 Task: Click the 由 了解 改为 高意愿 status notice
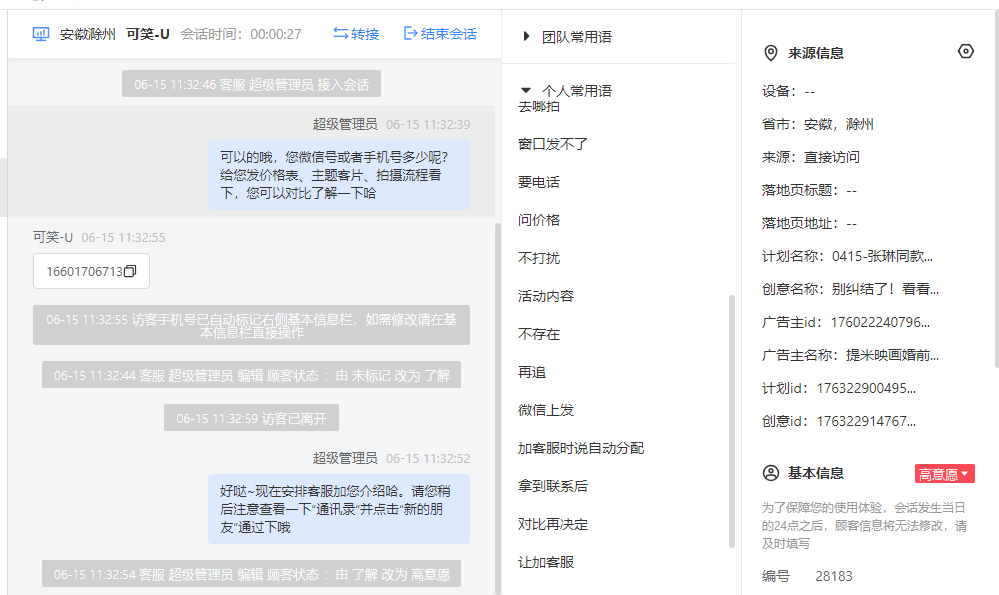pos(251,574)
